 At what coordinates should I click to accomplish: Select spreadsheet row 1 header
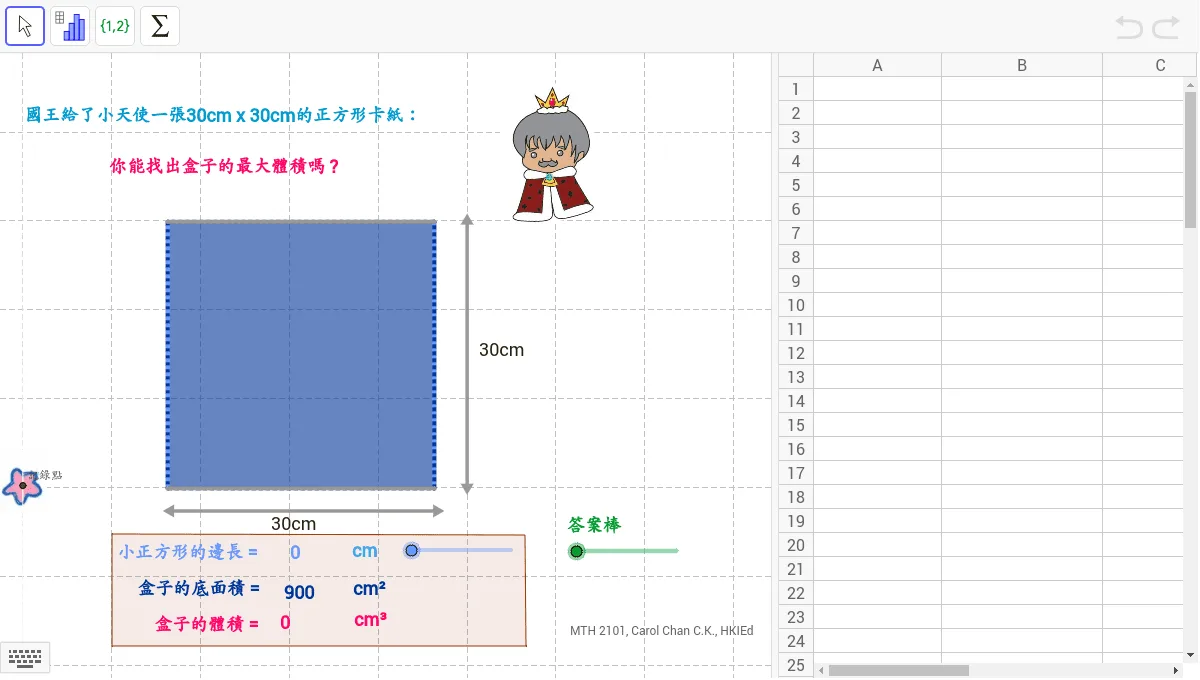(x=796, y=89)
